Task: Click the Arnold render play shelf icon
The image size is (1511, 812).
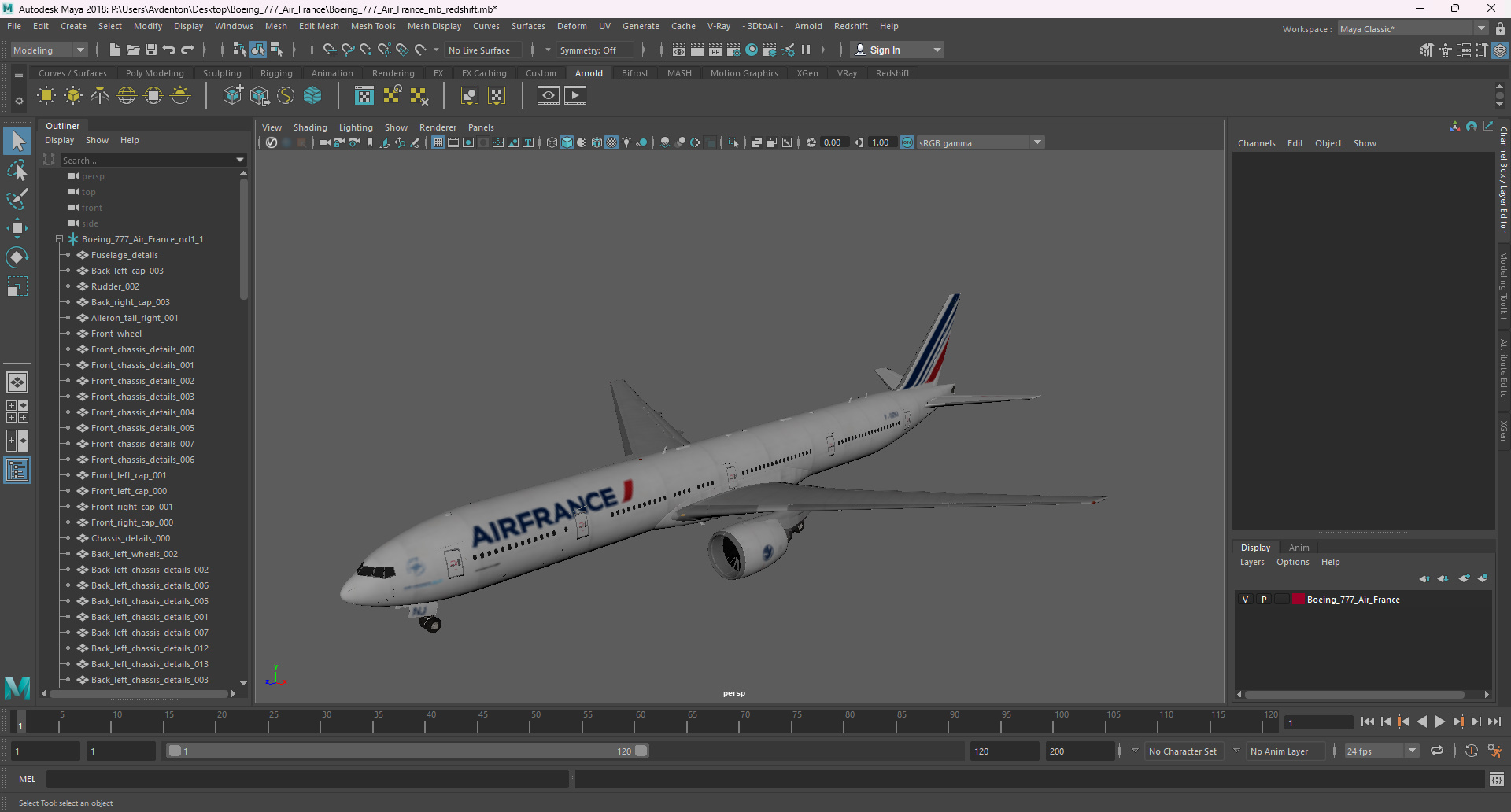Action: pos(575,96)
